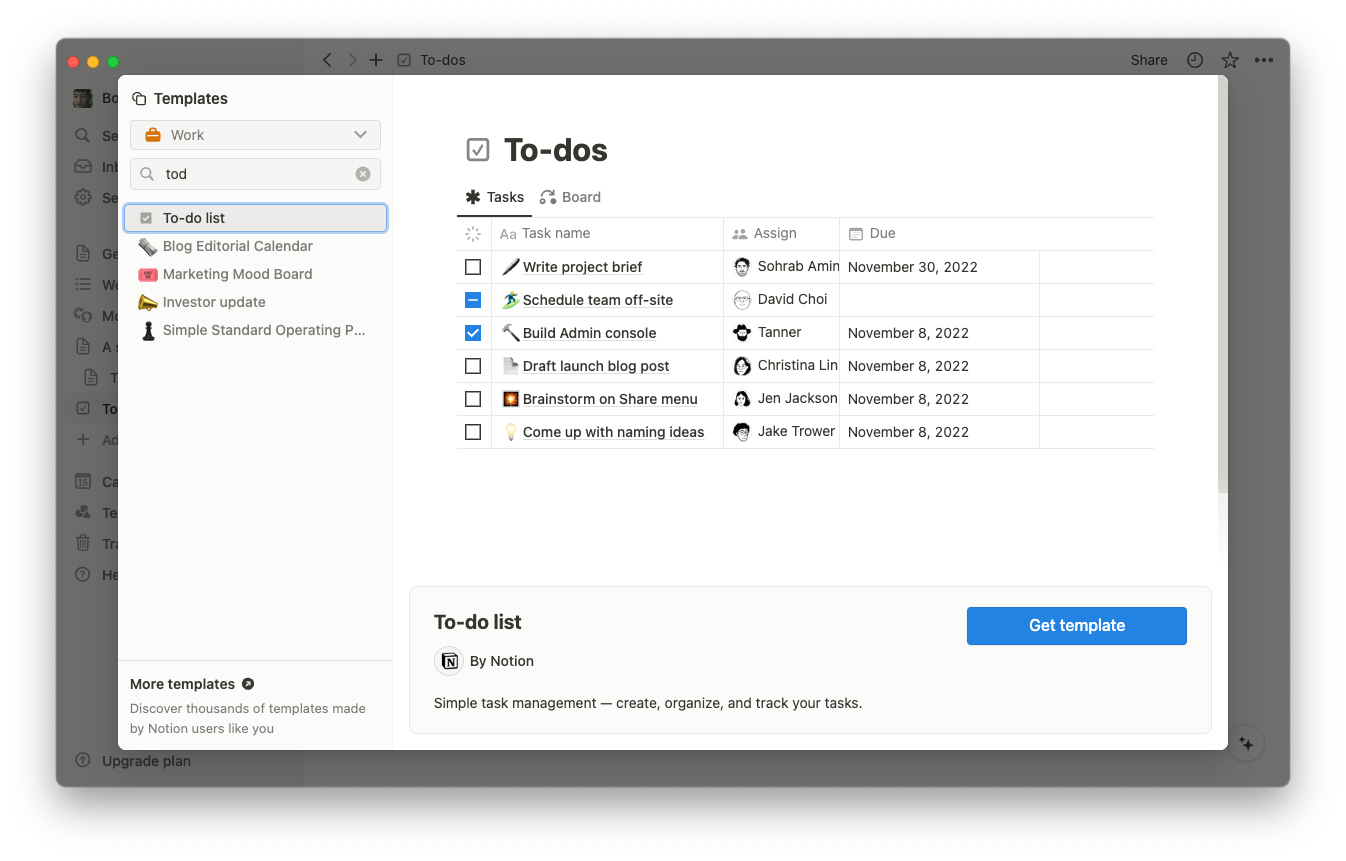The image size is (1346, 861).
Task: Click Tanner in the Assign column
Action: 779,332
